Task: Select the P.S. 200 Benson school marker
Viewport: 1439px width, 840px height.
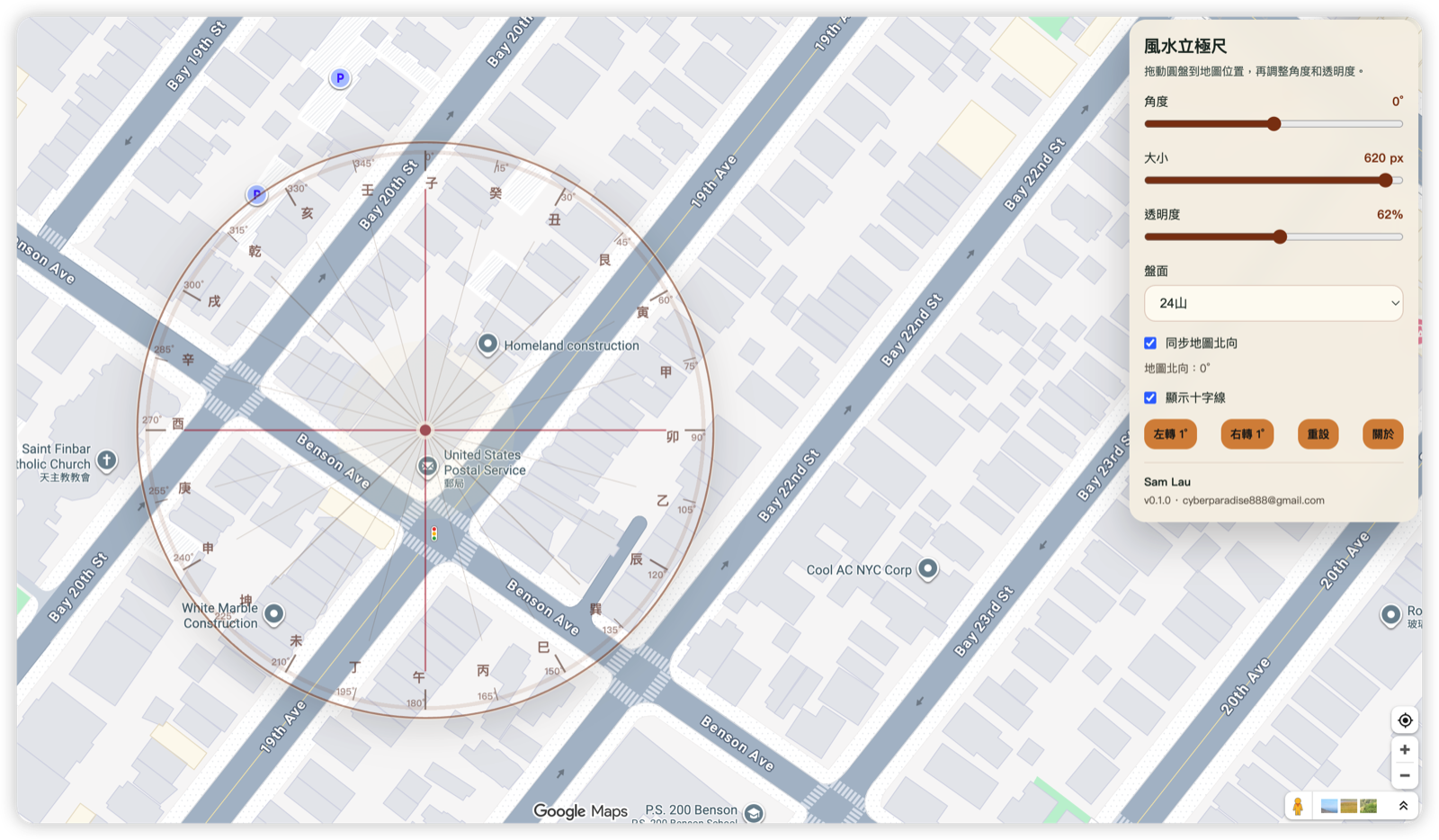Action: 753,812
